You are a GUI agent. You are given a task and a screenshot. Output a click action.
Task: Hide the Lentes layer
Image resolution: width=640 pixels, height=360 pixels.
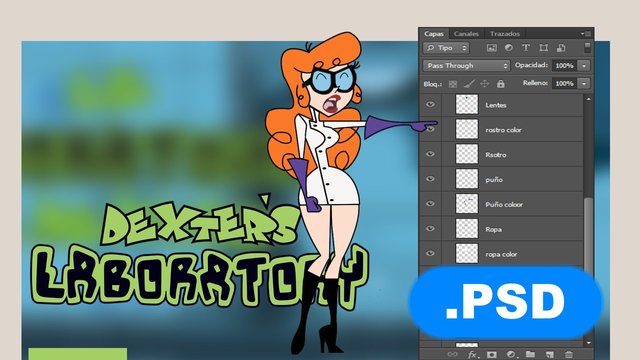[x=430, y=104]
